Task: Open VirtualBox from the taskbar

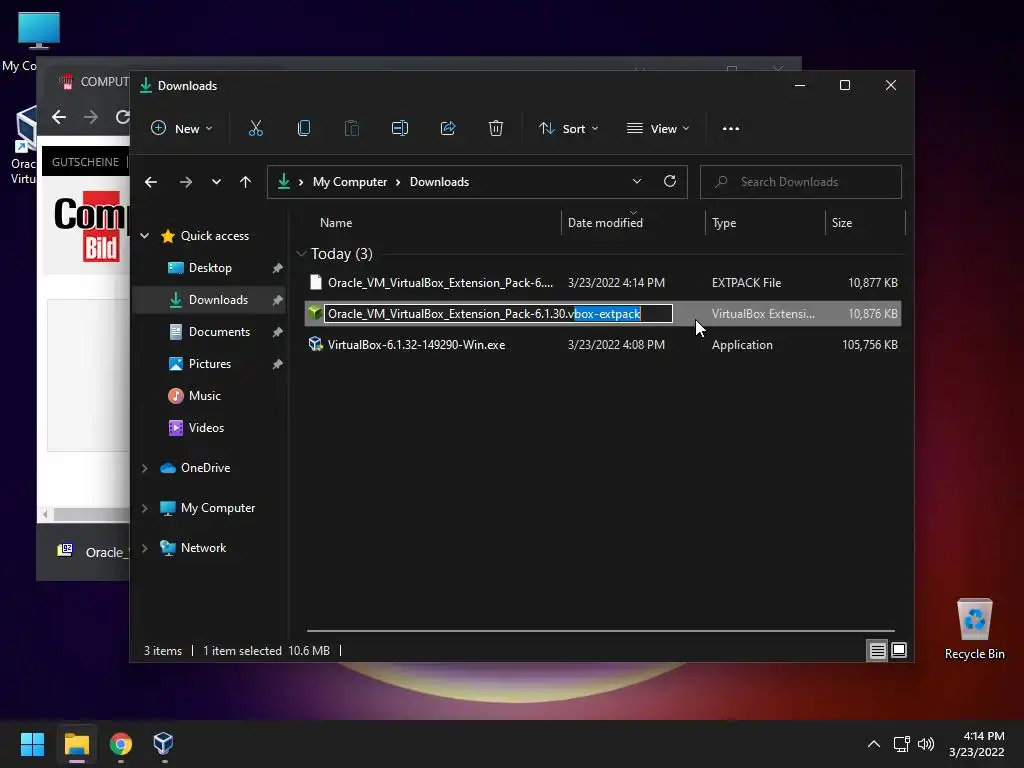Action: [x=163, y=744]
